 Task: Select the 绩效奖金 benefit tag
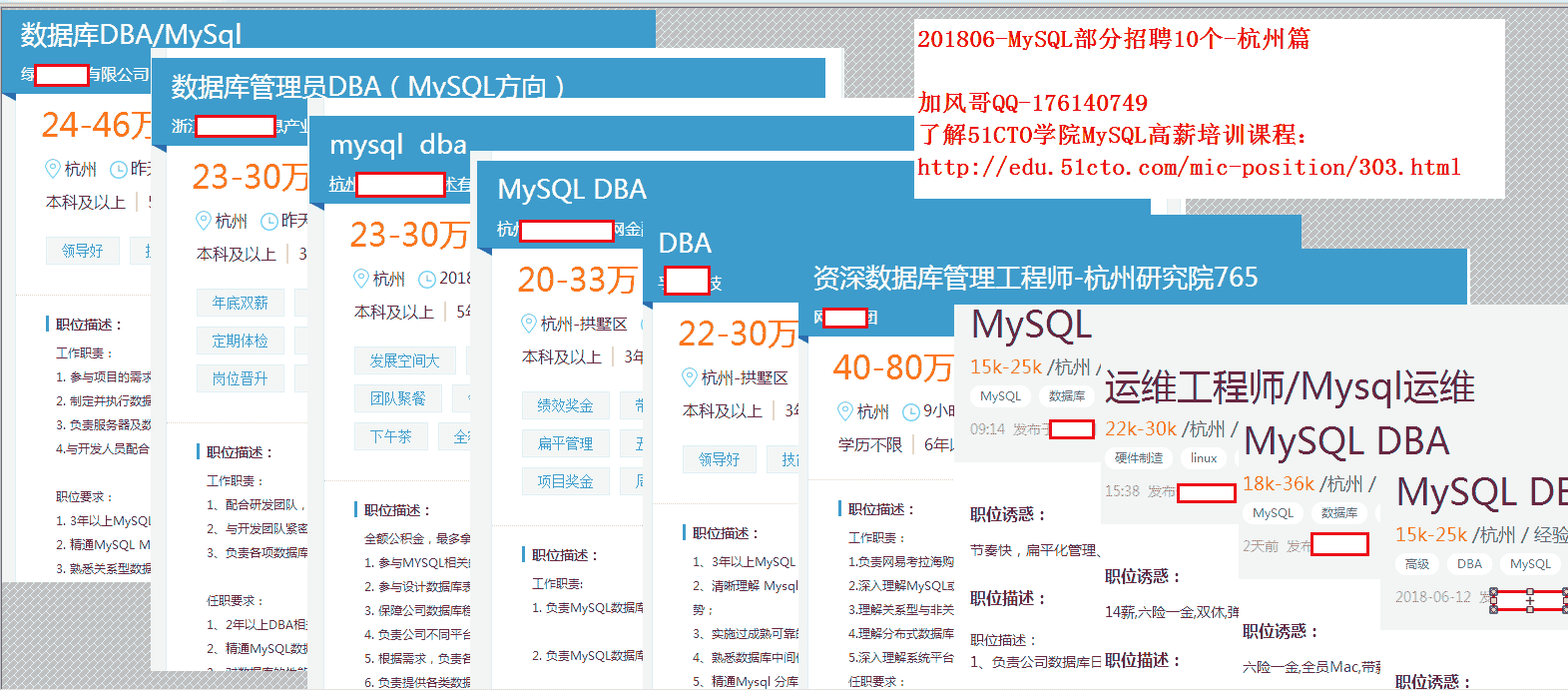pos(565,405)
